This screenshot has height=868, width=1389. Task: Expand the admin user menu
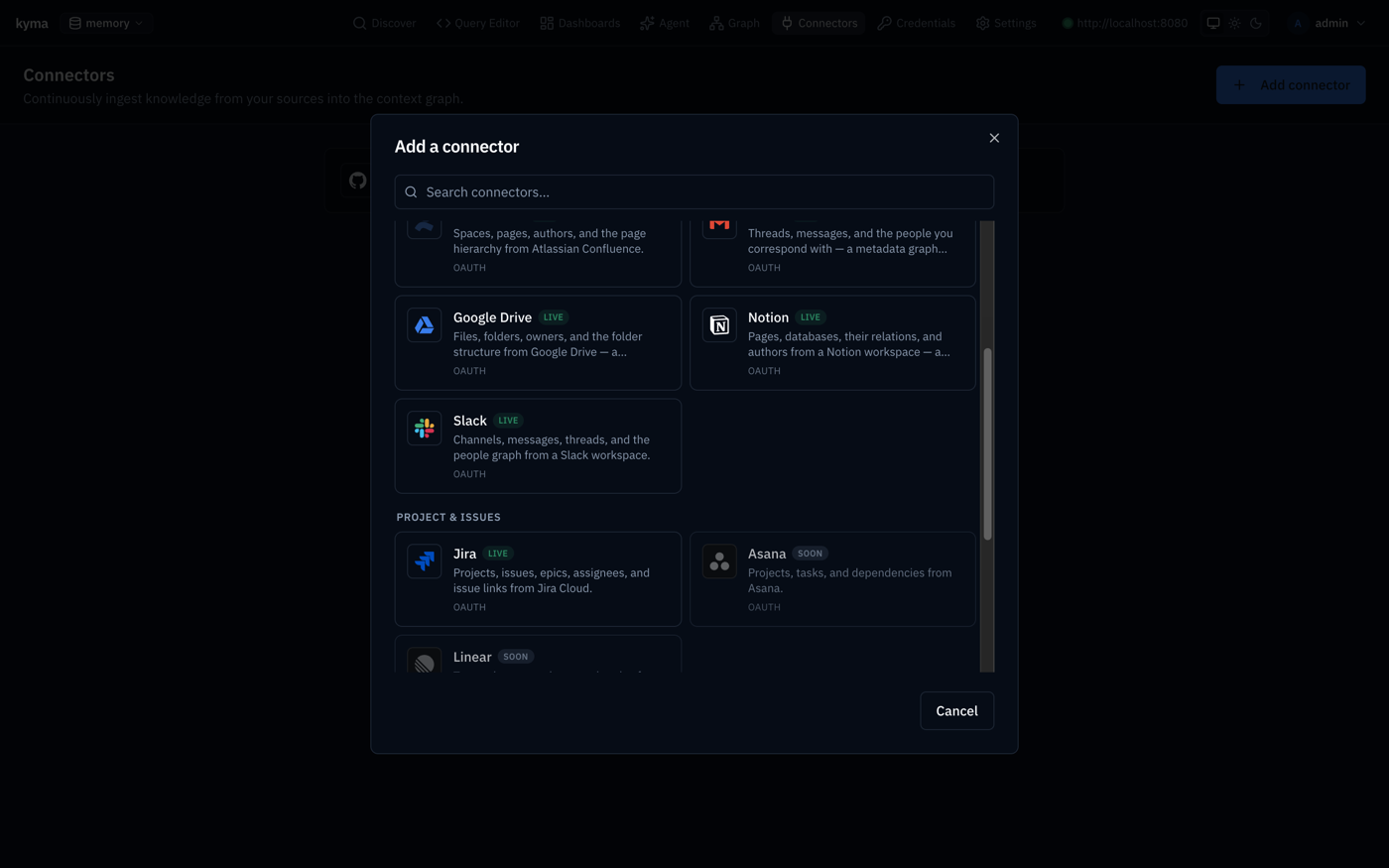click(1327, 23)
